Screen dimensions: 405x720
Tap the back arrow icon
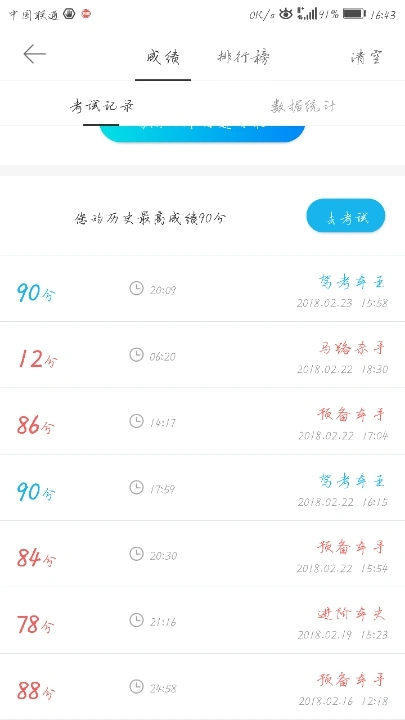pyautogui.click(x=34, y=54)
